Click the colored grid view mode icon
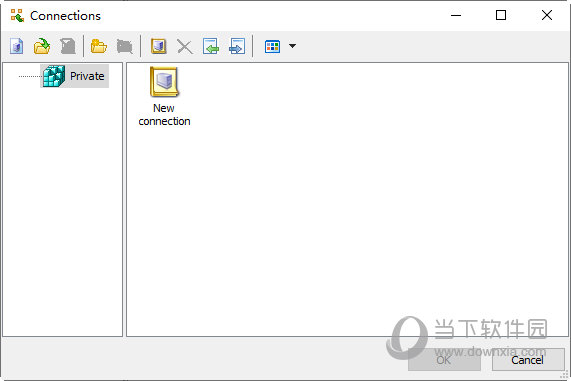This screenshot has width=571, height=381. pyautogui.click(x=272, y=46)
